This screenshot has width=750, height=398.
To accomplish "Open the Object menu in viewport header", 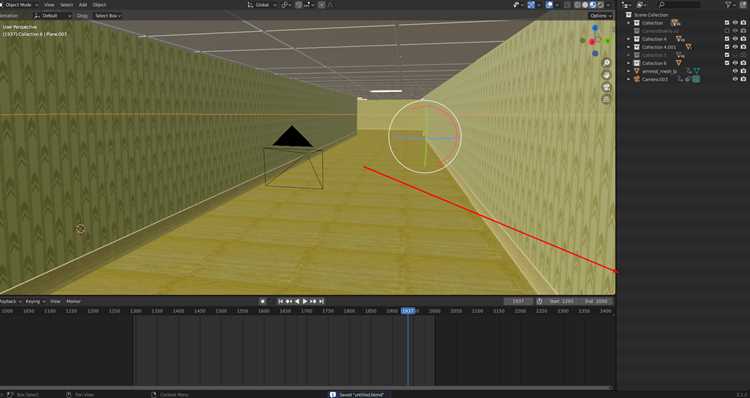I will (99, 5).
